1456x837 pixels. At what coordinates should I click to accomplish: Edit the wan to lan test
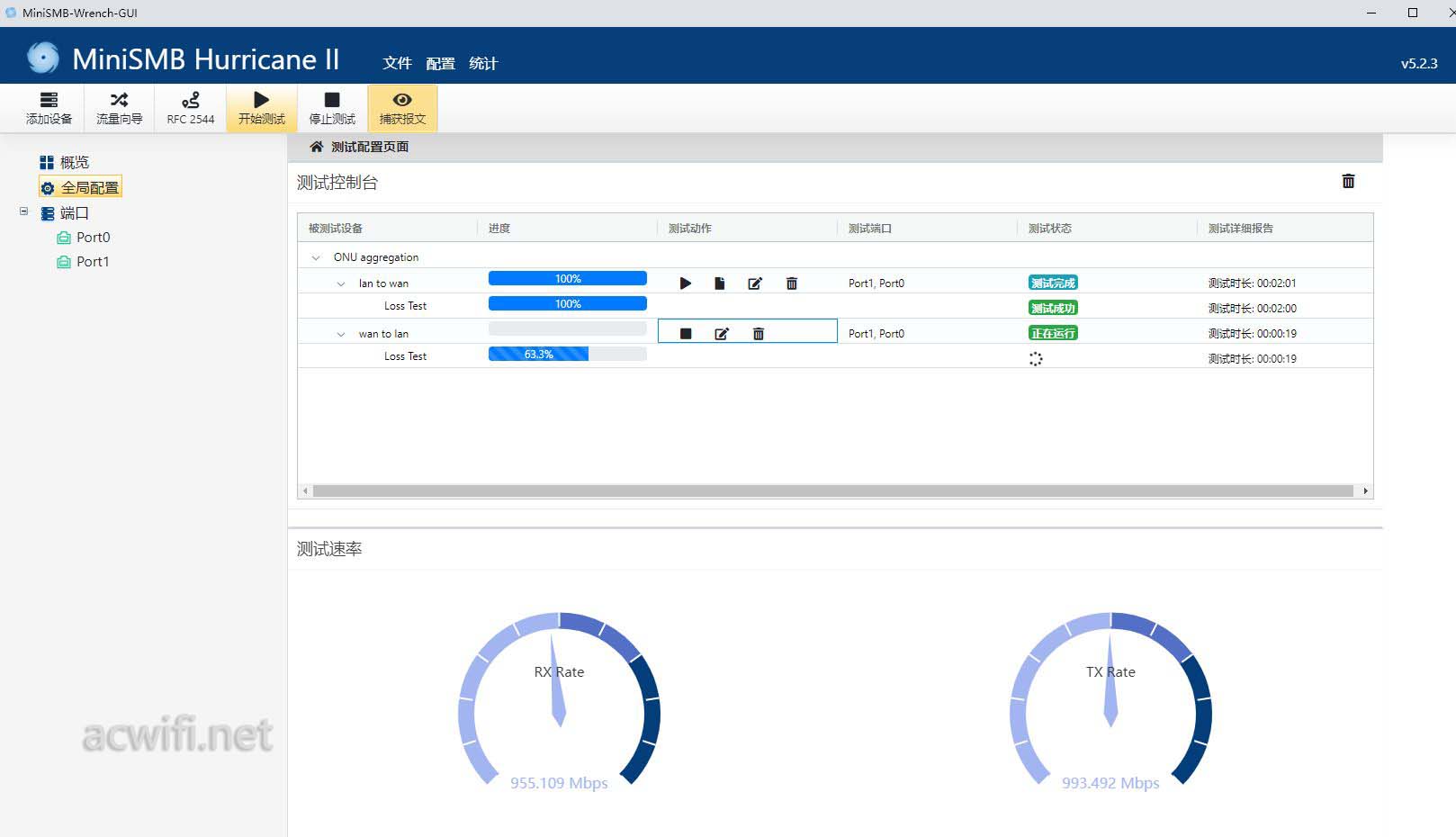[722, 334]
